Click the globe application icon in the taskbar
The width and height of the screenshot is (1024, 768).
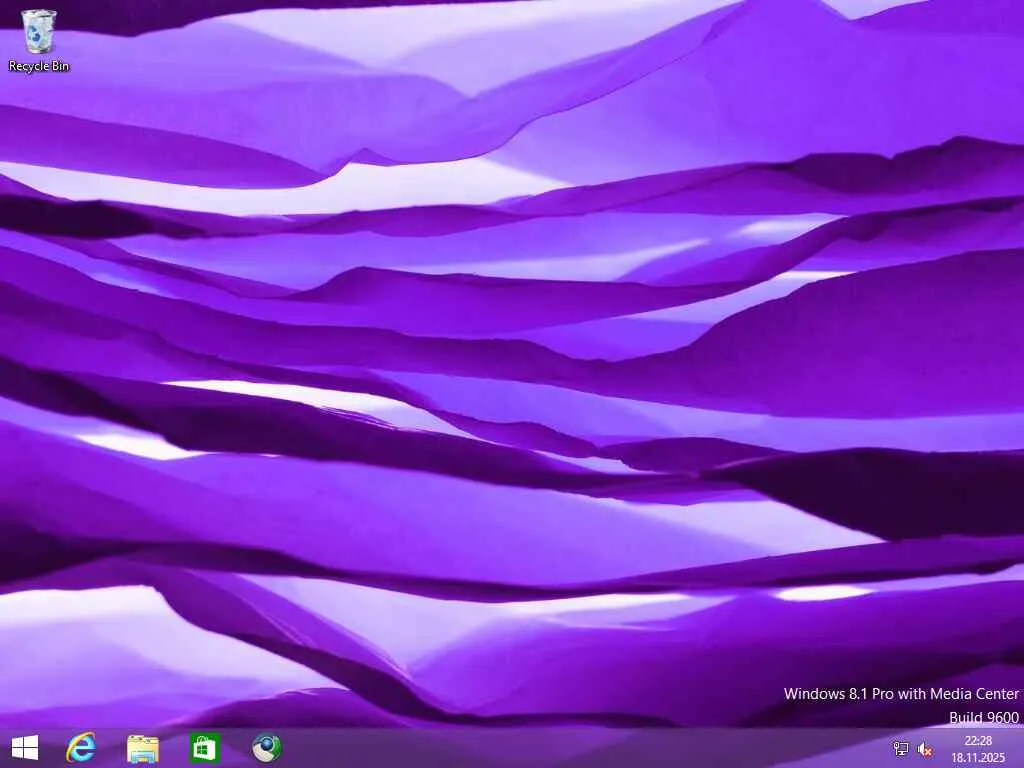click(266, 748)
